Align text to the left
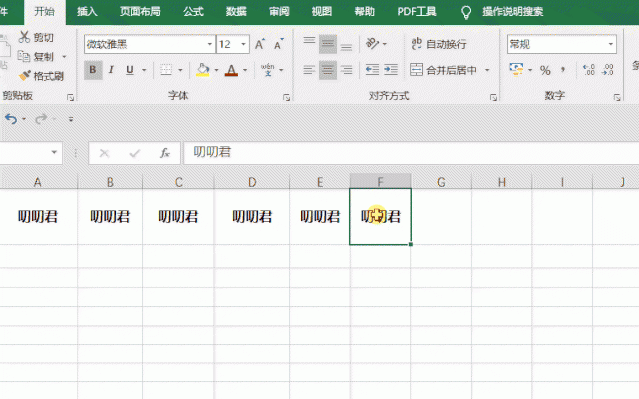Screen dimensions: 639x399 click(309, 70)
